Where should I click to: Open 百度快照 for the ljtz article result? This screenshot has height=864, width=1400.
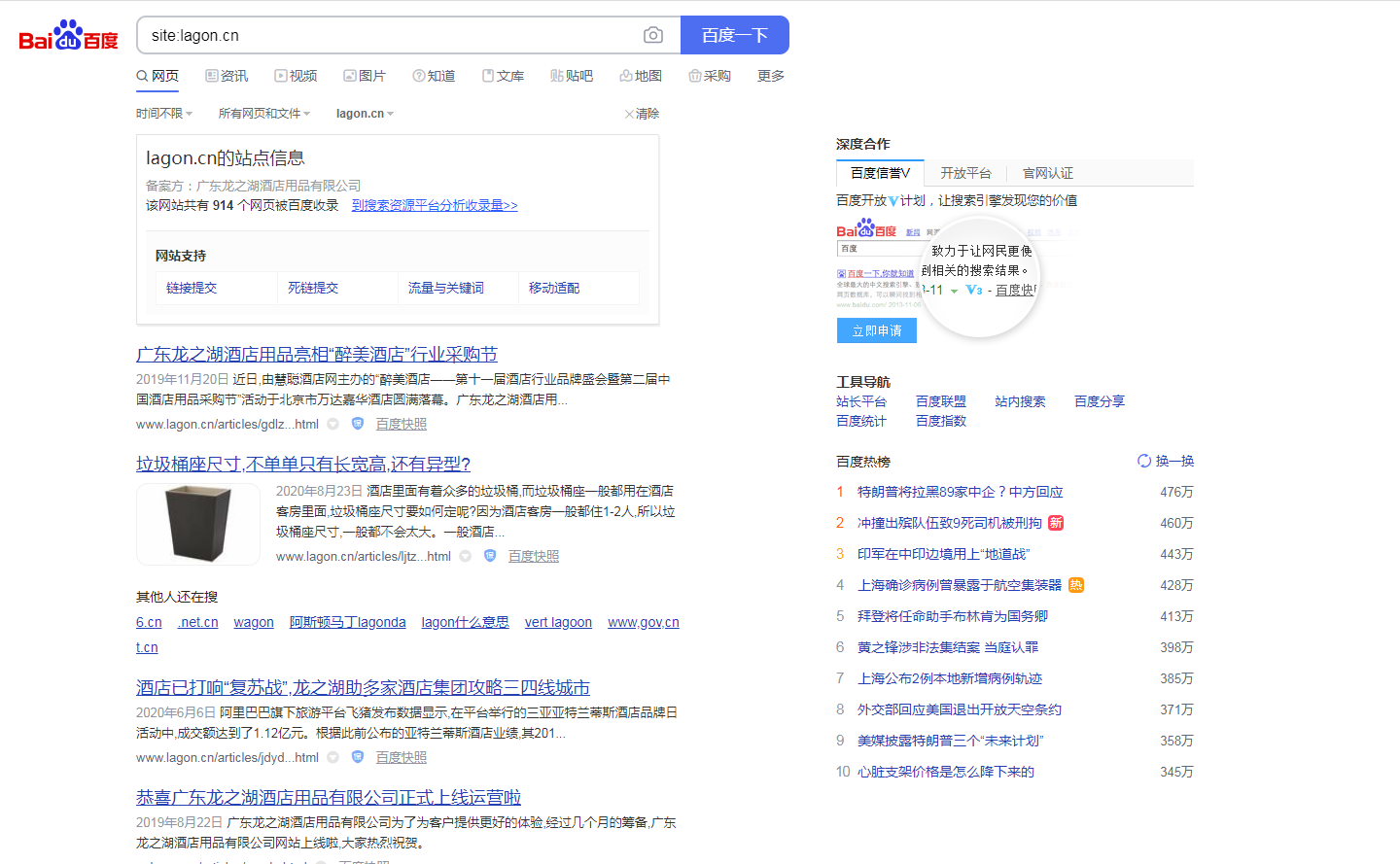[x=534, y=556]
